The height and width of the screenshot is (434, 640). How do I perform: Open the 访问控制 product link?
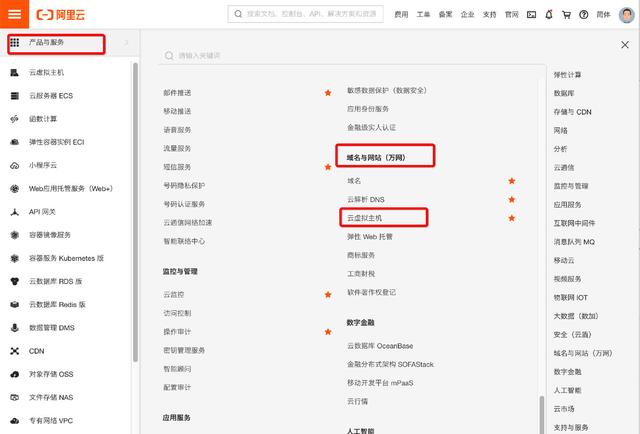click(x=177, y=313)
